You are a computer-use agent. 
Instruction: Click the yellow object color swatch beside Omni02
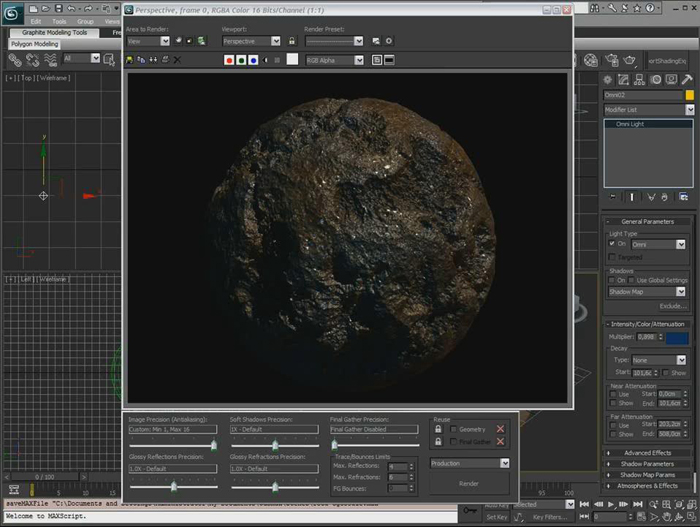point(690,95)
